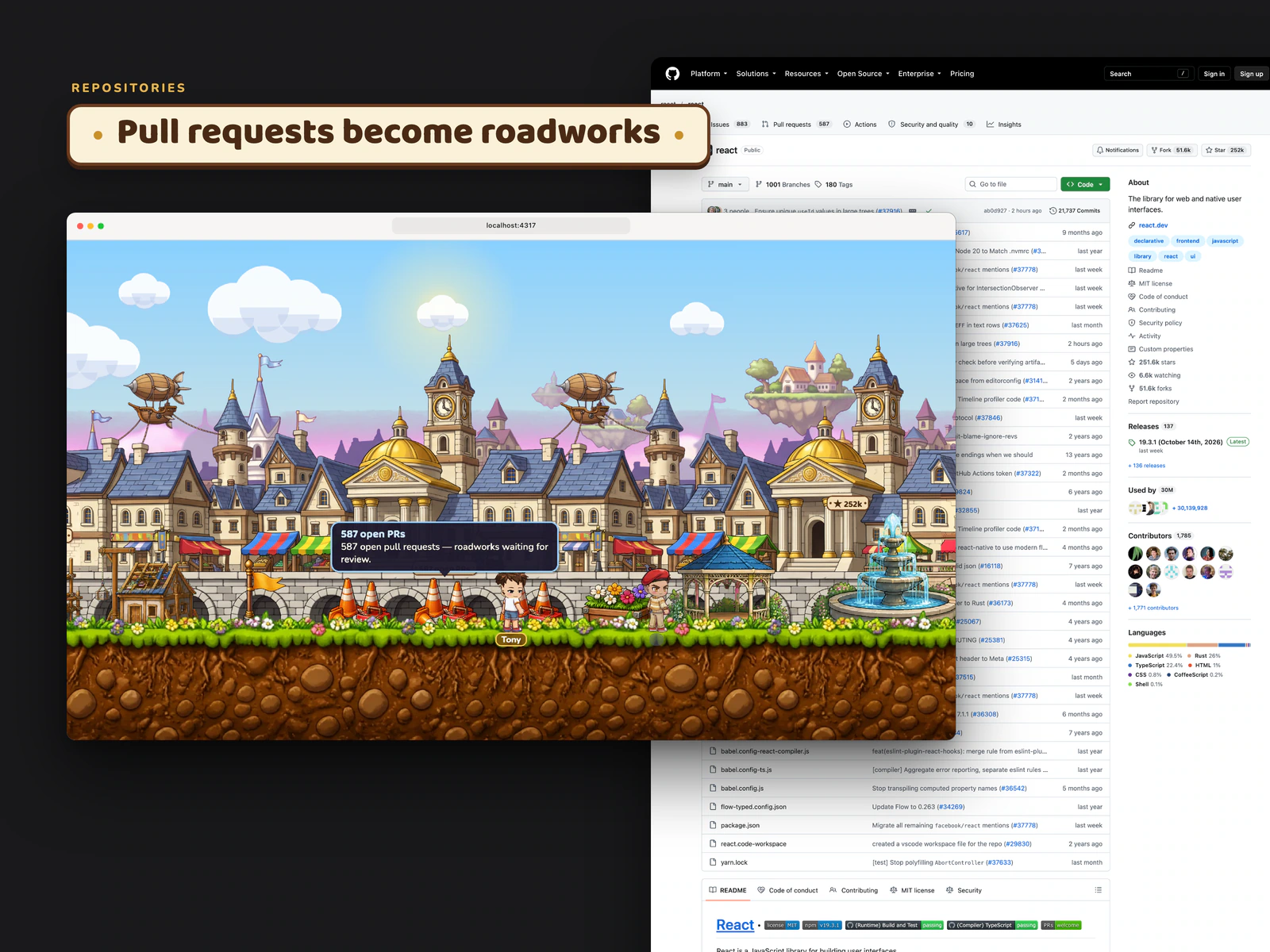Open the Actions tab
The width and height of the screenshot is (1270, 952).
pyautogui.click(x=860, y=125)
